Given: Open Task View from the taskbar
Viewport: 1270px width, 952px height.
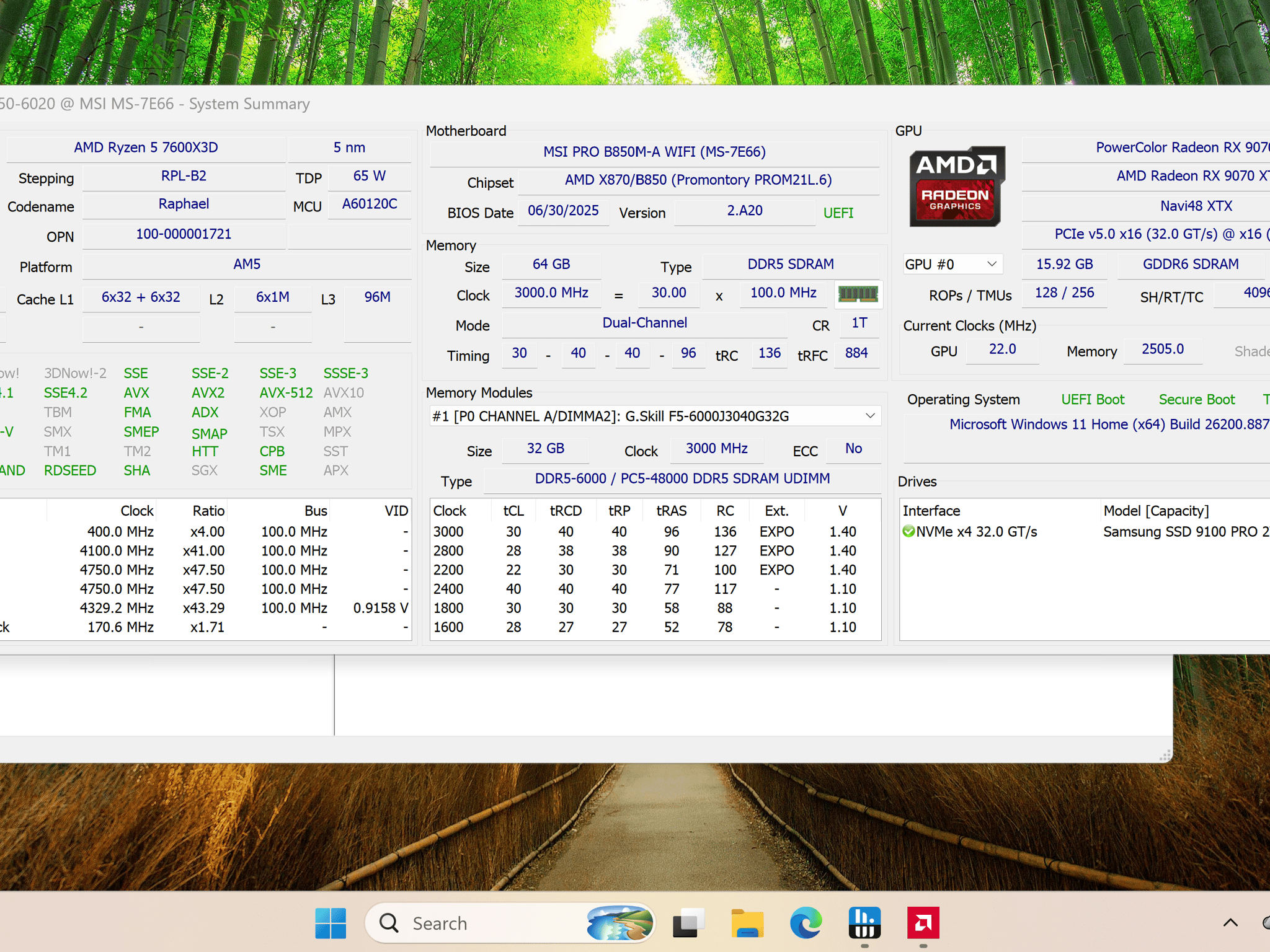Looking at the screenshot, I should coord(688,923).
